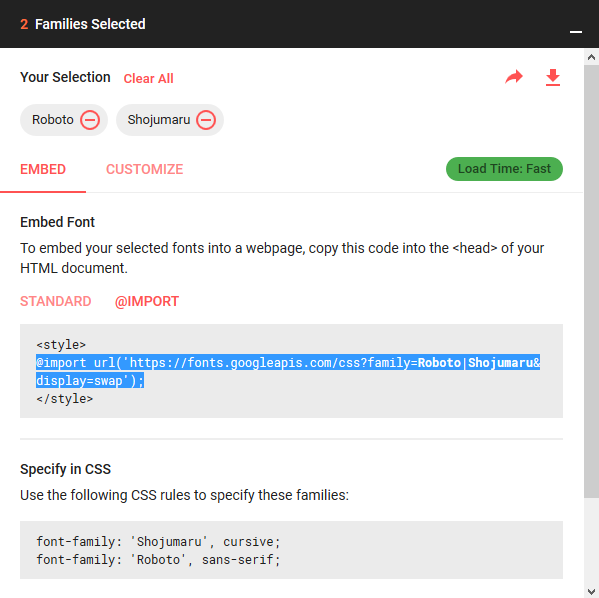Click the Shojumaru font chip
Image resolution: width=599 pixels, height=598 pixels.
click(170, 120)
